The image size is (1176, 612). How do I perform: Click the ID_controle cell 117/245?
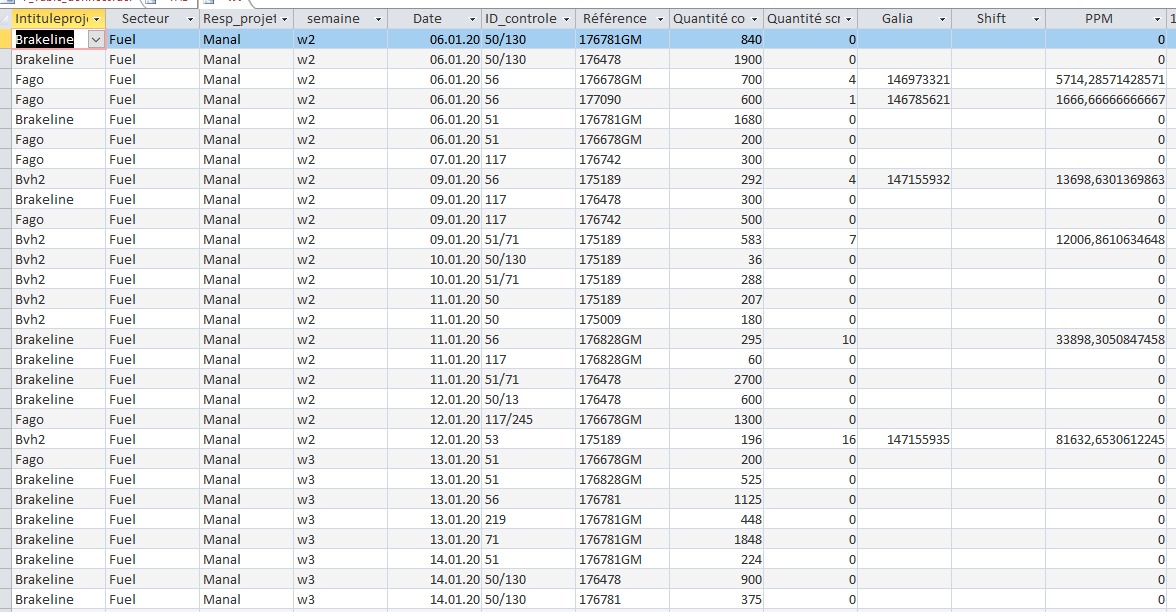[x=528, y=419]
